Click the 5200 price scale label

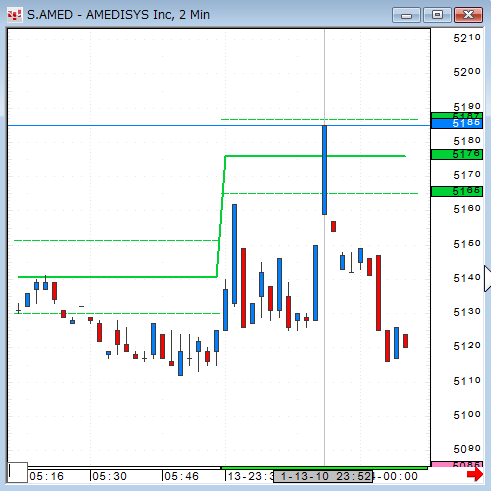pos(467,72)
